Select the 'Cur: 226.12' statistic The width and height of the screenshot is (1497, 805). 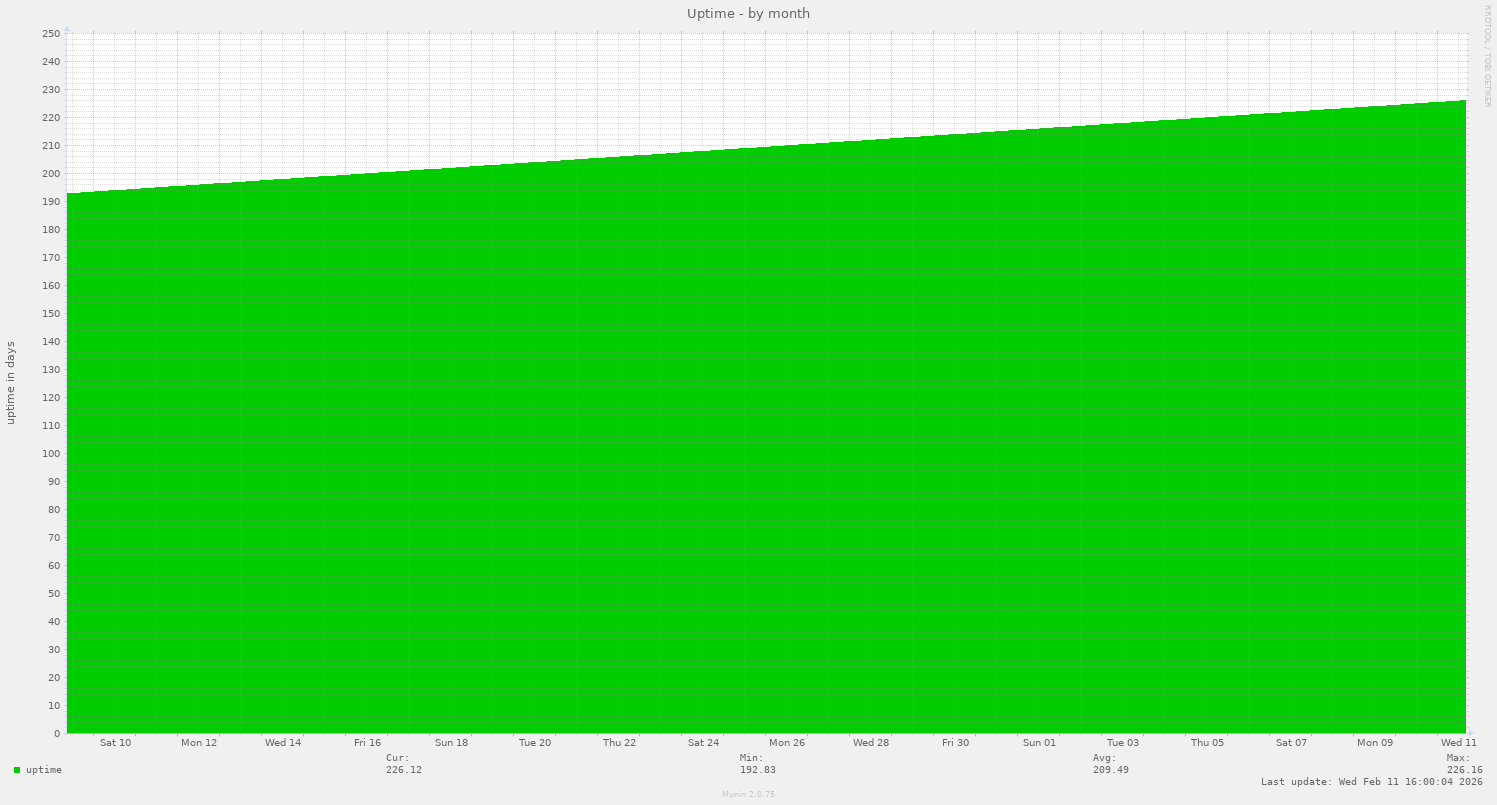coord(403,764)
